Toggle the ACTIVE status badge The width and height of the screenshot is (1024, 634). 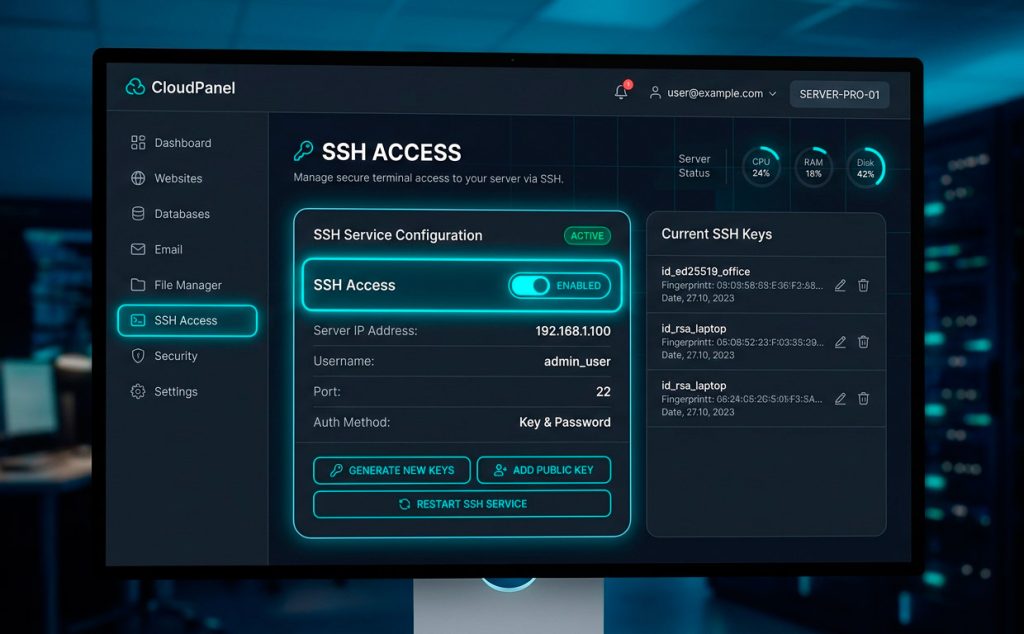pos(587,236)
